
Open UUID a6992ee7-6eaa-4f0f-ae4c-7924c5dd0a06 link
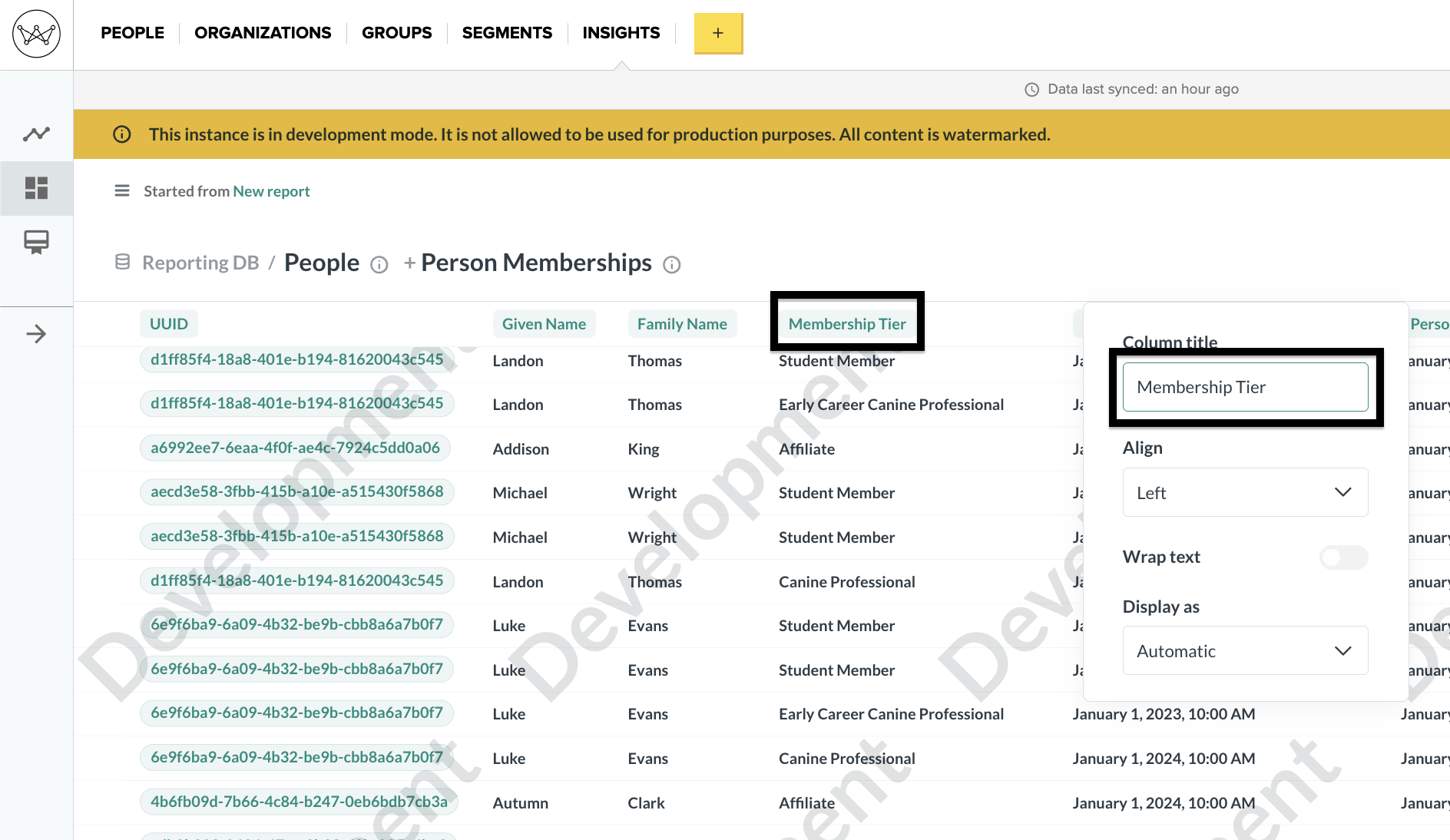pyautogui.click(x=295, y=448)
